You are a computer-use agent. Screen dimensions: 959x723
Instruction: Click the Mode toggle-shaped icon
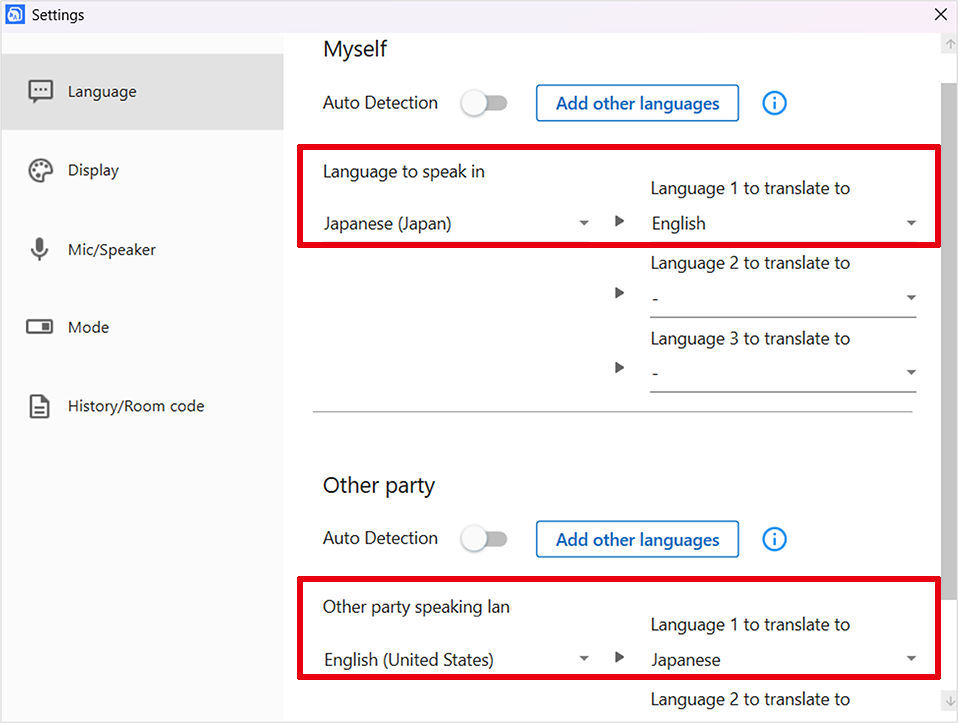click(x=40, y=327)
